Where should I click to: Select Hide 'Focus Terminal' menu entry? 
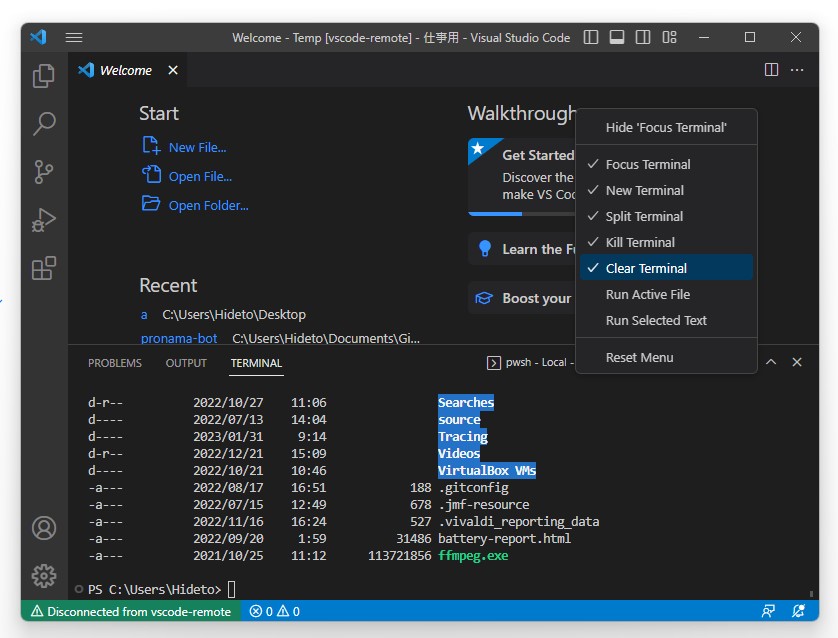pyautogui.click(x=666, y=128)
